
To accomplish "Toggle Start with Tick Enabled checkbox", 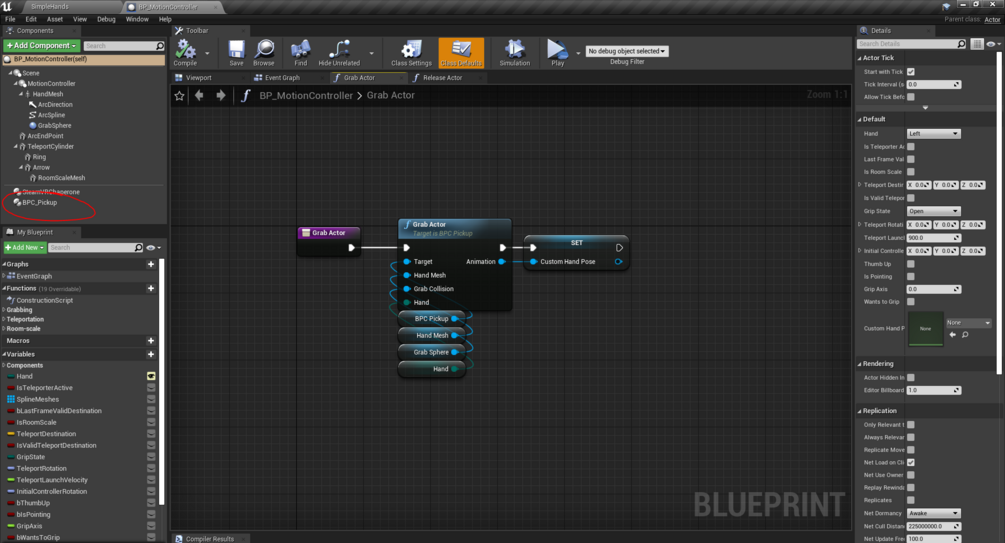I will pyautogui.click(x=911, y=72).
